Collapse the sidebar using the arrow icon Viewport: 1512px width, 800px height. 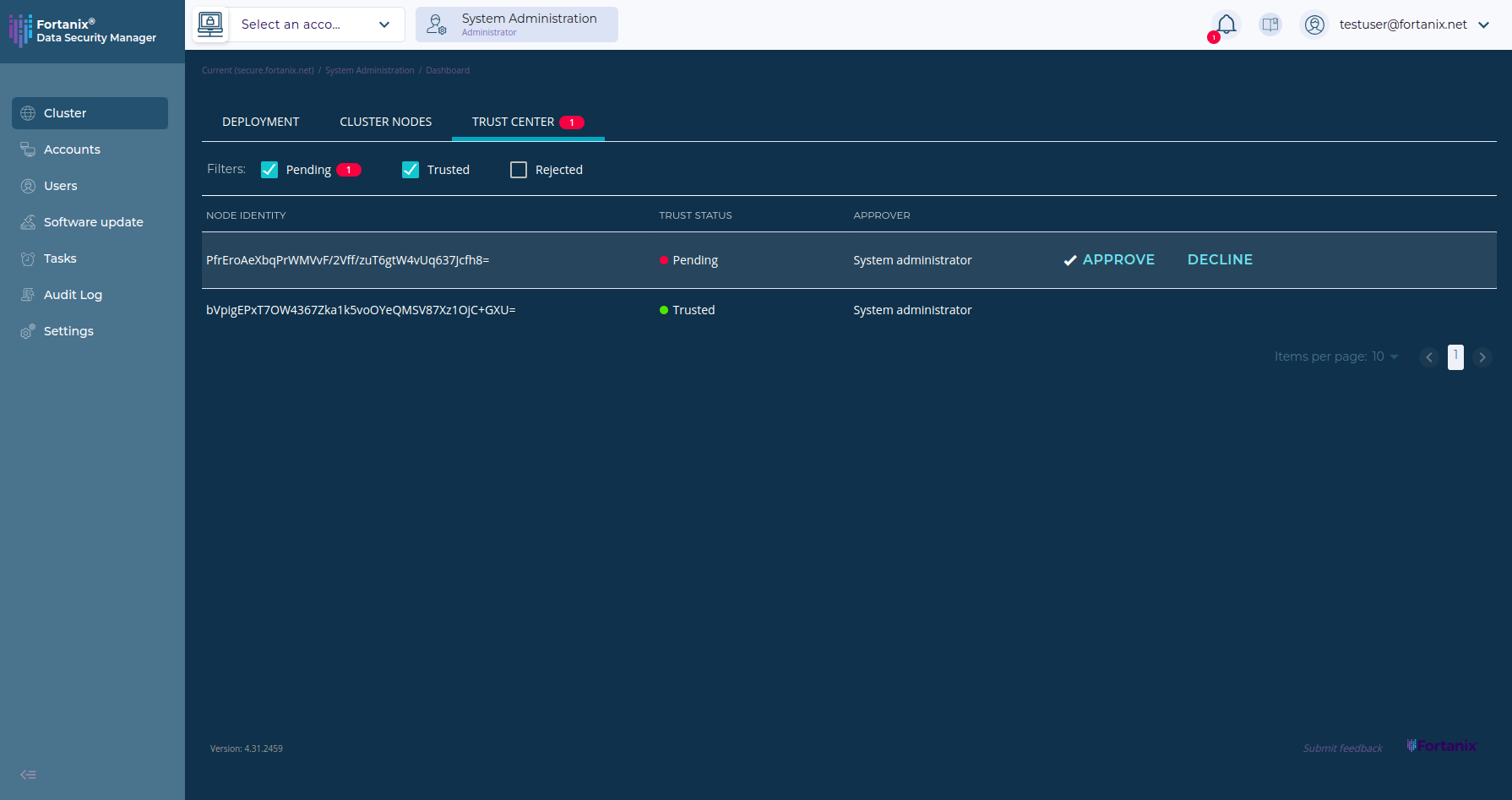28,775
